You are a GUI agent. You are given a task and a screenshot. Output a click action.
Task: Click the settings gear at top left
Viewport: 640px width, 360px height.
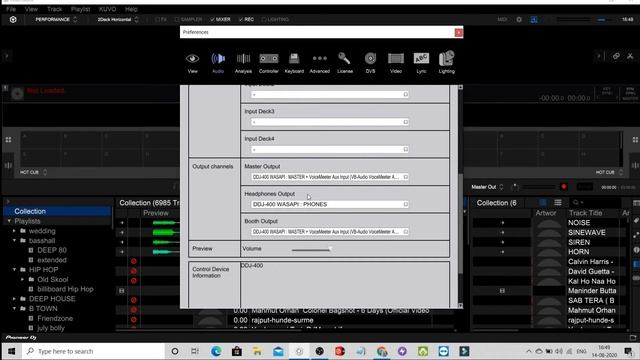(13, 19)
